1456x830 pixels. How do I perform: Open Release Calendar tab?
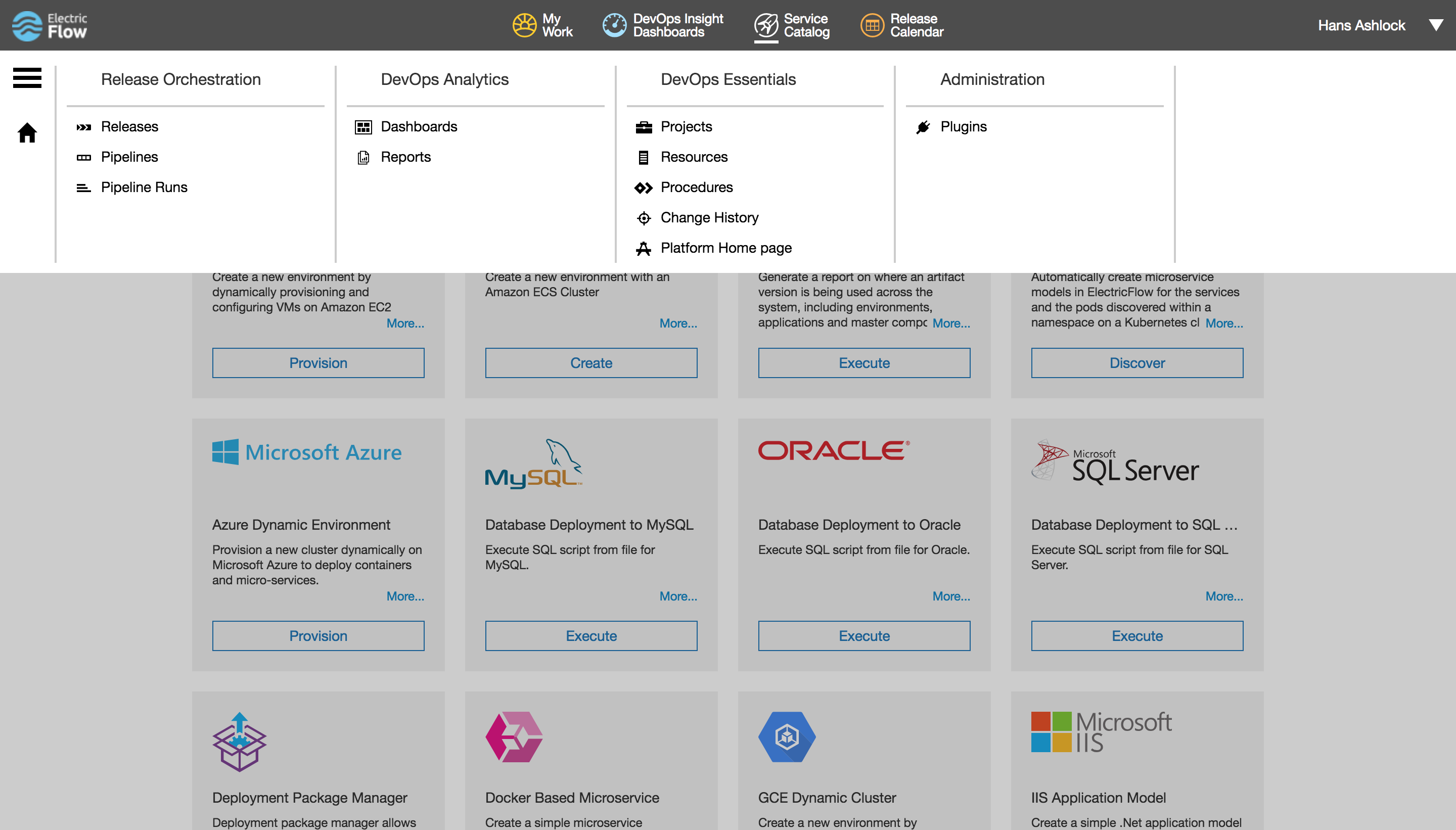click(902, 25)
